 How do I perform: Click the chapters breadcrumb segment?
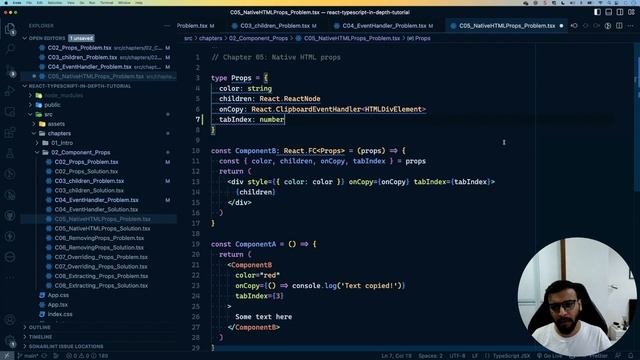point(211,38)
